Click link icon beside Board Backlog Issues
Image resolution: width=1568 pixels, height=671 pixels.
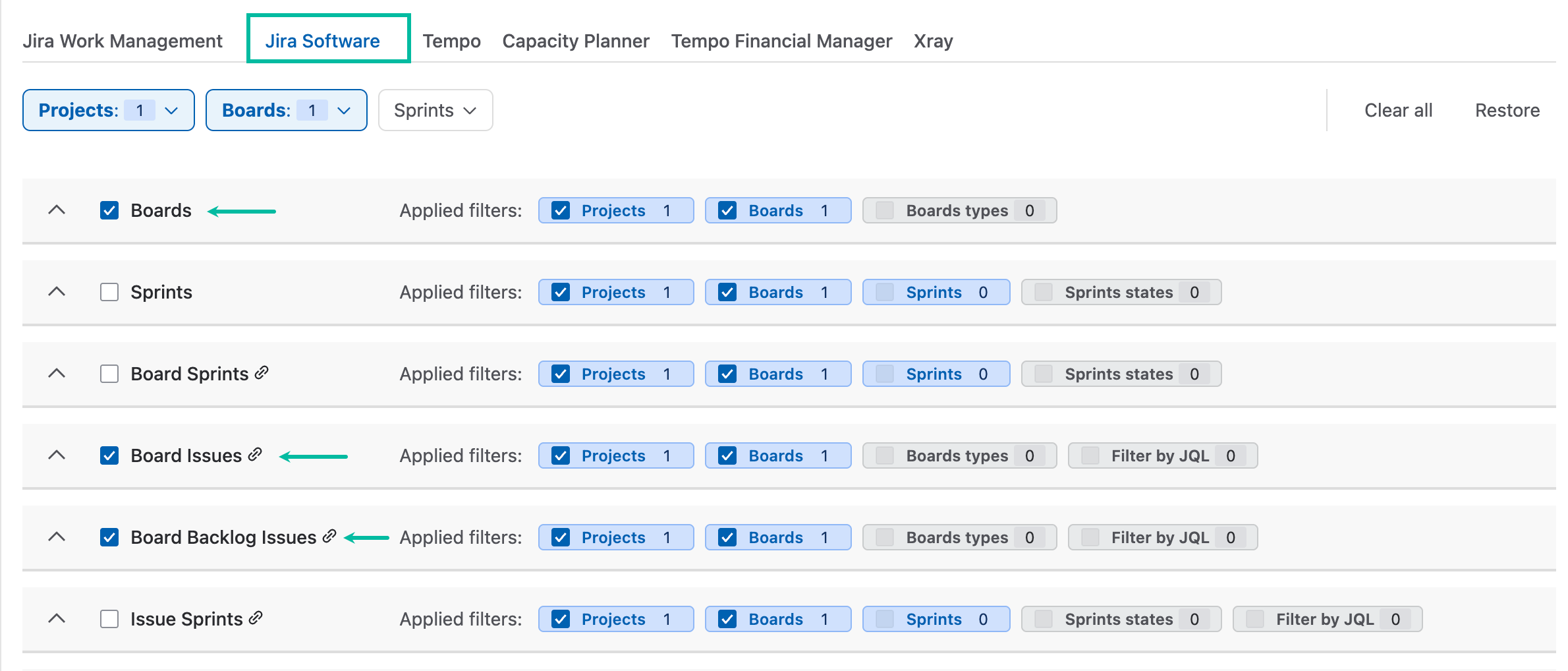point(329,537)
